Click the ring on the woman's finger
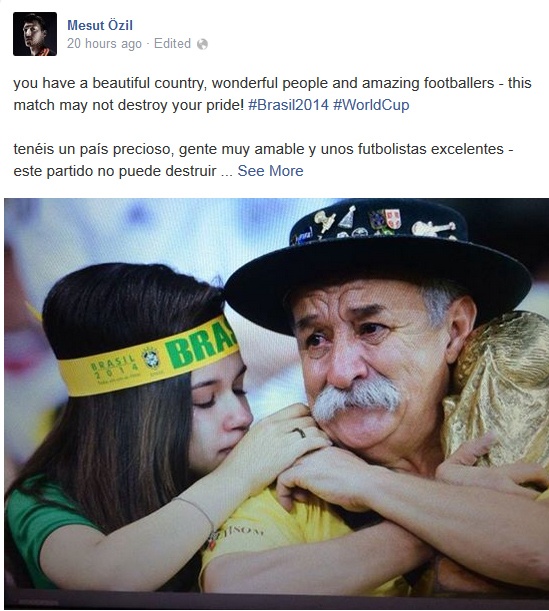The image size is (549, 611). tap(299, 432)
